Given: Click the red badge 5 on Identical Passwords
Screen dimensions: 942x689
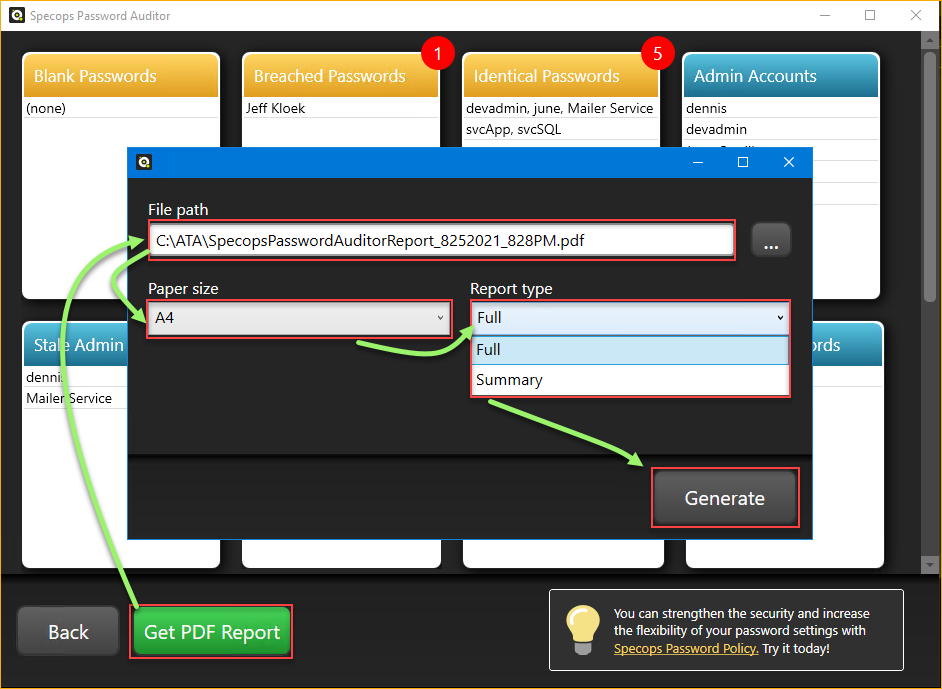Looking at the screenshot, I should tap(657, 53).
